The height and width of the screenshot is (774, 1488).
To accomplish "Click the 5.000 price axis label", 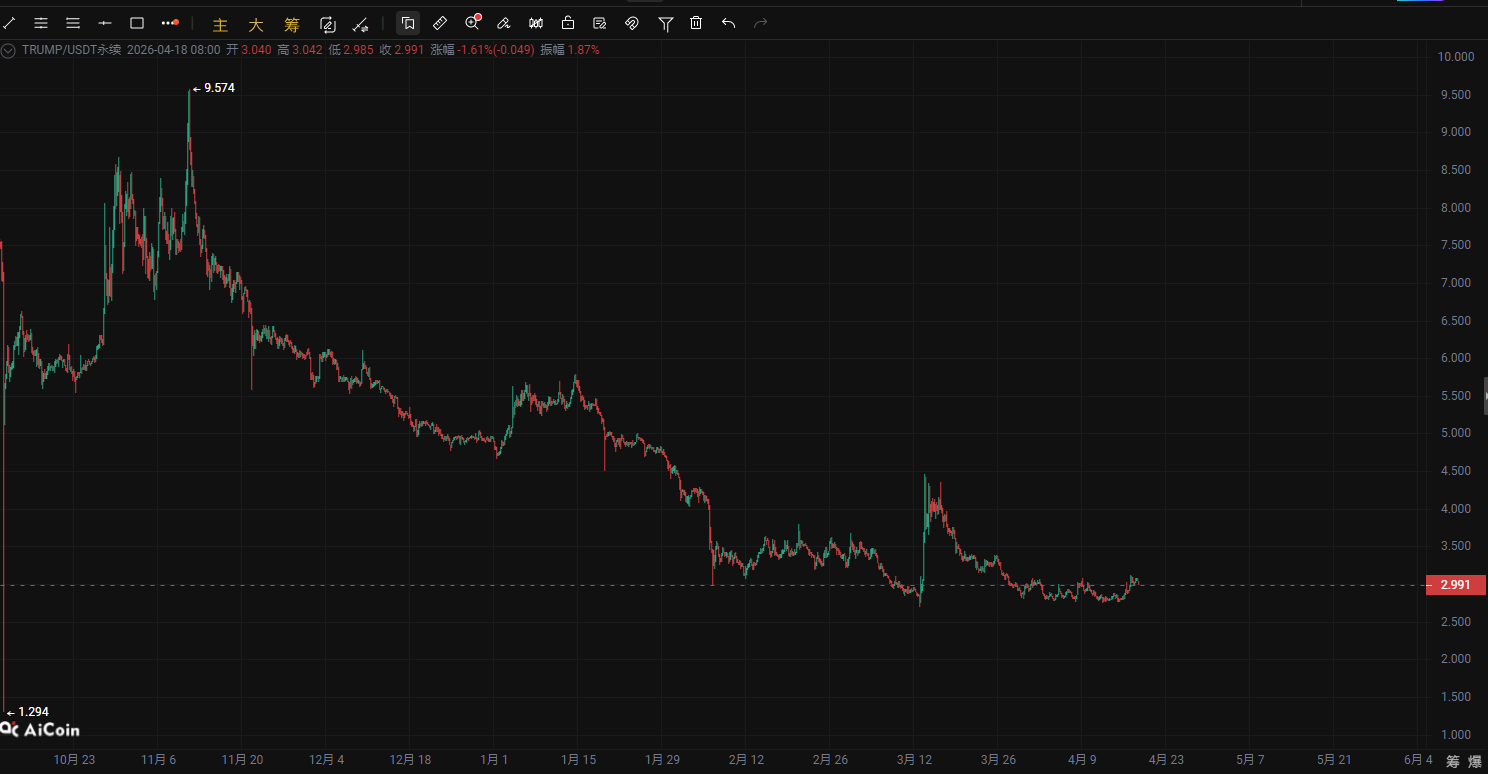I will point(1456,433).
